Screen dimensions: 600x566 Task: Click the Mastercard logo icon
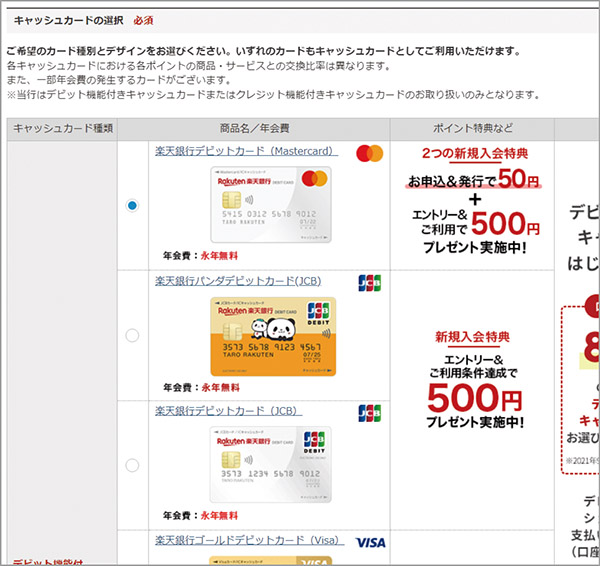click(x=369, y=153)
